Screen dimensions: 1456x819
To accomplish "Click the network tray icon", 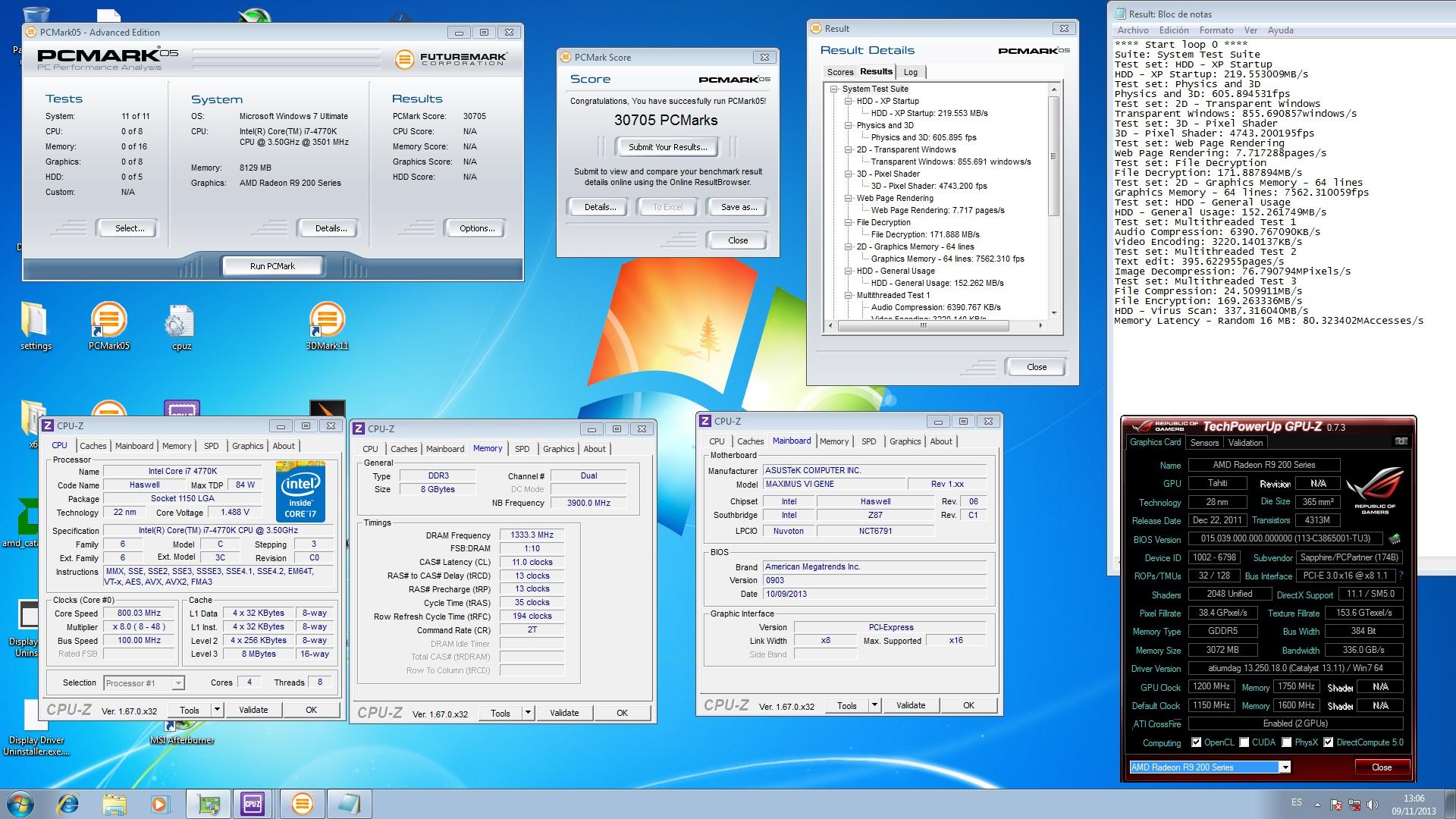I will coord(1355,805).
